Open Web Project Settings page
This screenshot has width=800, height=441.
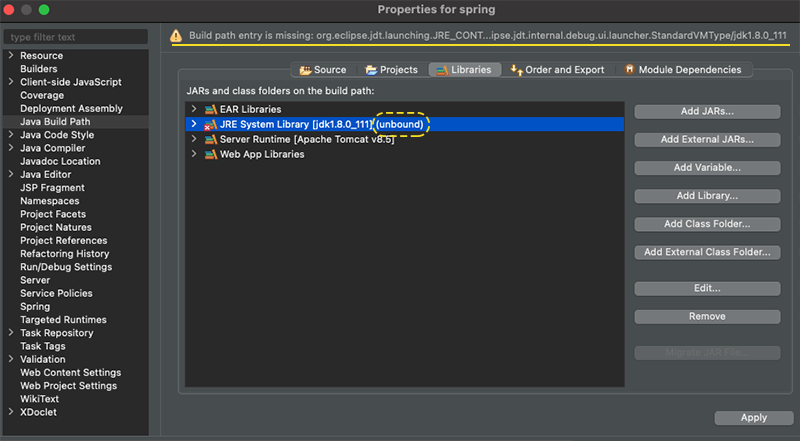pos(68,386)
